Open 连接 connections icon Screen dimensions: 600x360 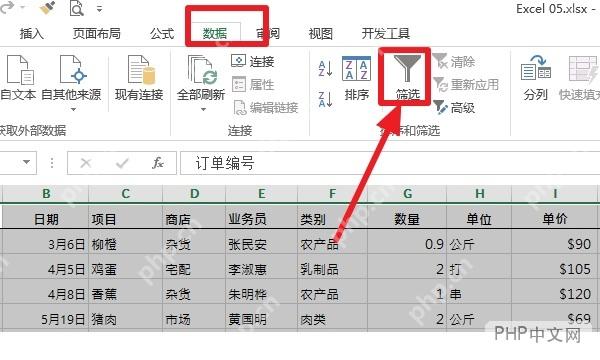(x=238, y=61)
